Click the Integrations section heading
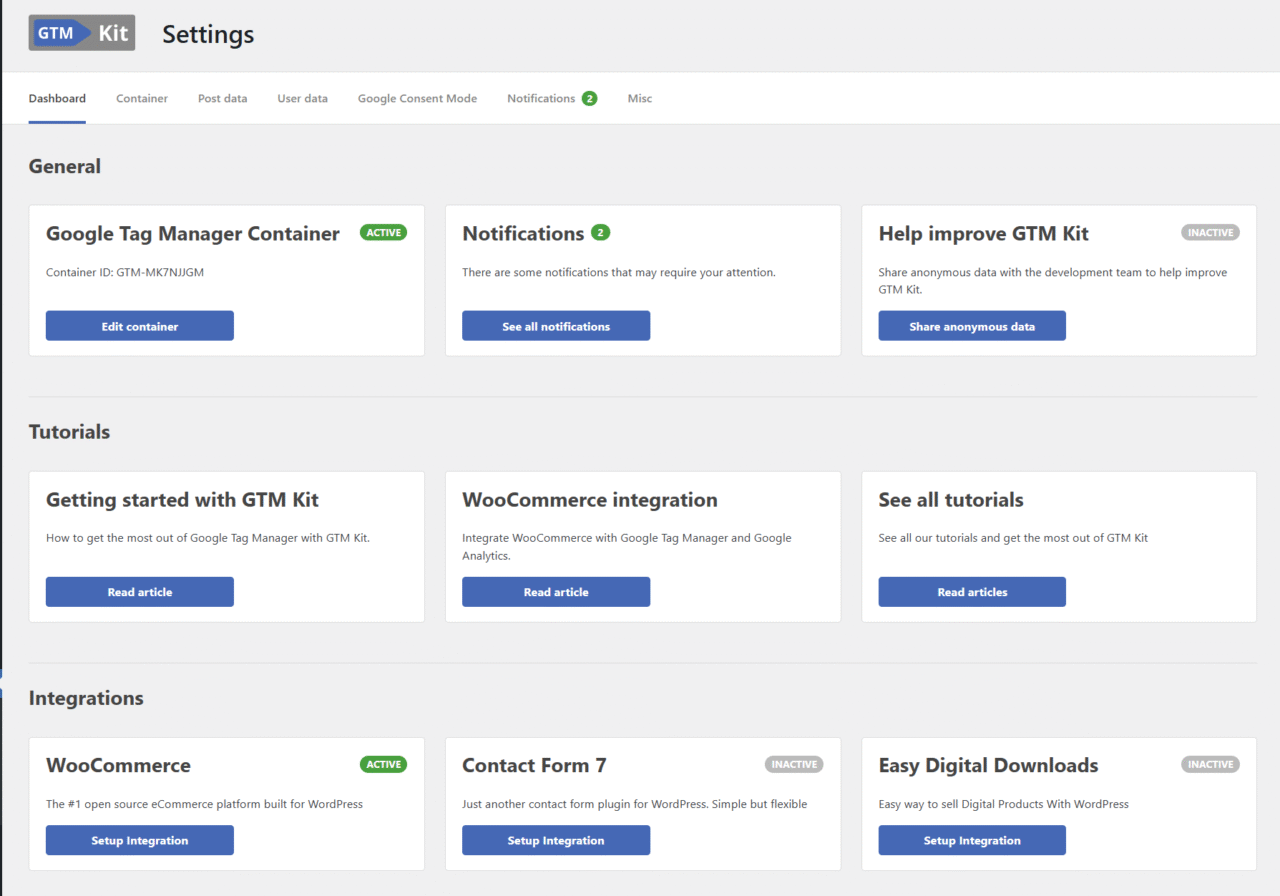Image resolution: width=1280 pixels, height=896 pixels. click(x=86, y=698)
